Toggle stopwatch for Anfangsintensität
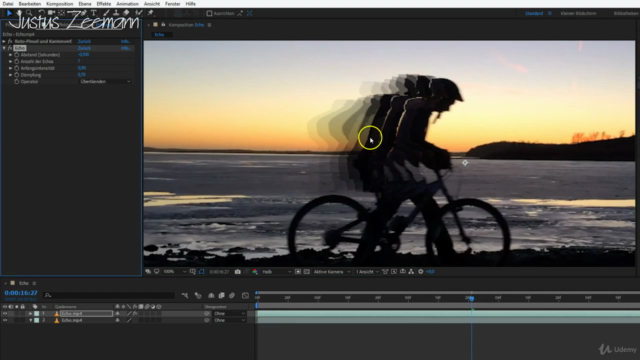 17,68
